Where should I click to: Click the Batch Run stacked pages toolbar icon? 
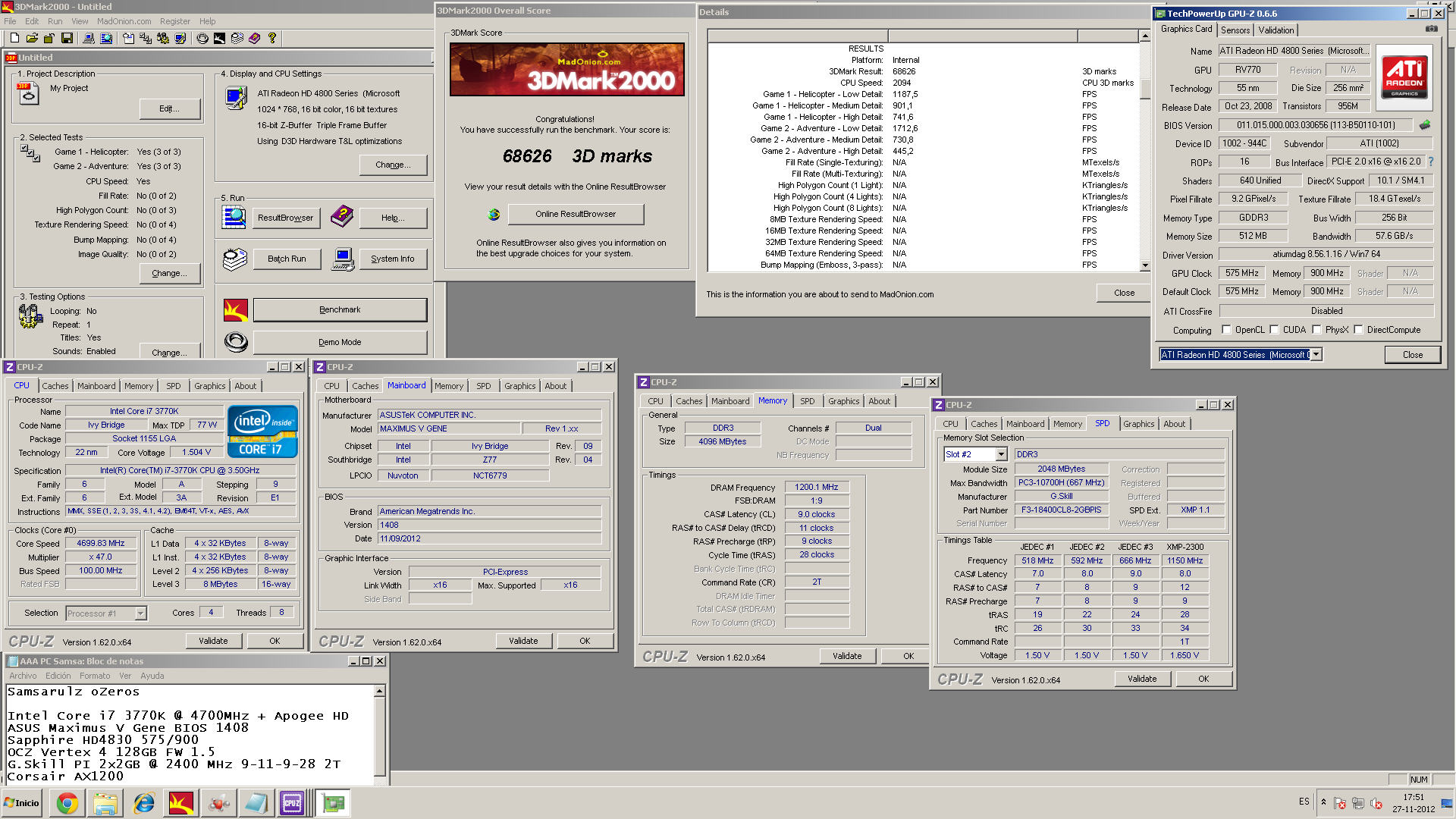coord(237,38)
